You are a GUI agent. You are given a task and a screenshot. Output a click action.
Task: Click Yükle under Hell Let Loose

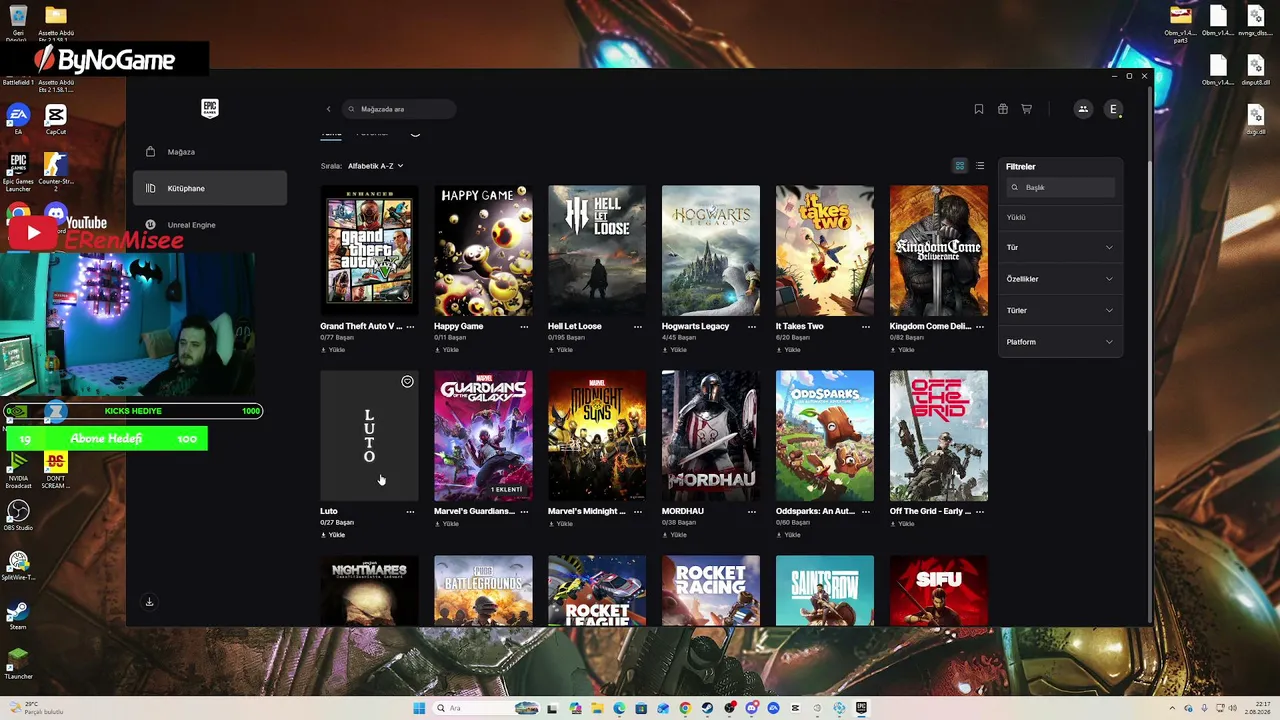coord(561,350)
